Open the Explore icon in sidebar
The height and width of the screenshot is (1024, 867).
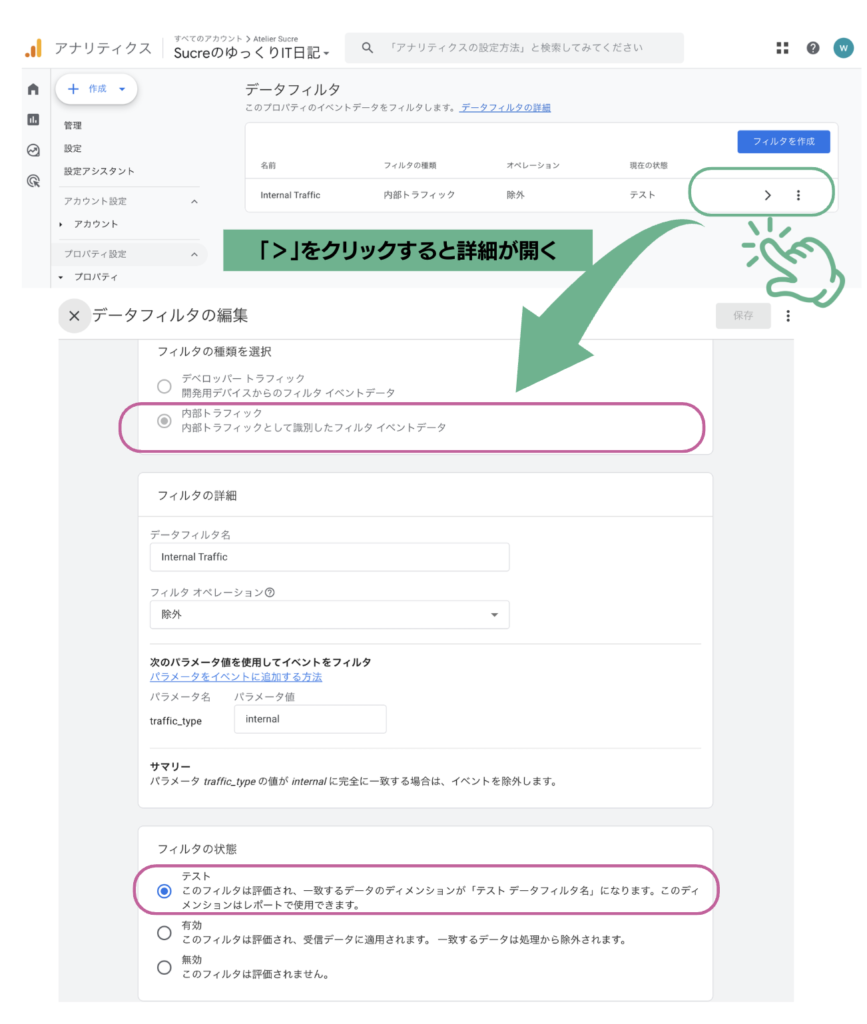33,150
